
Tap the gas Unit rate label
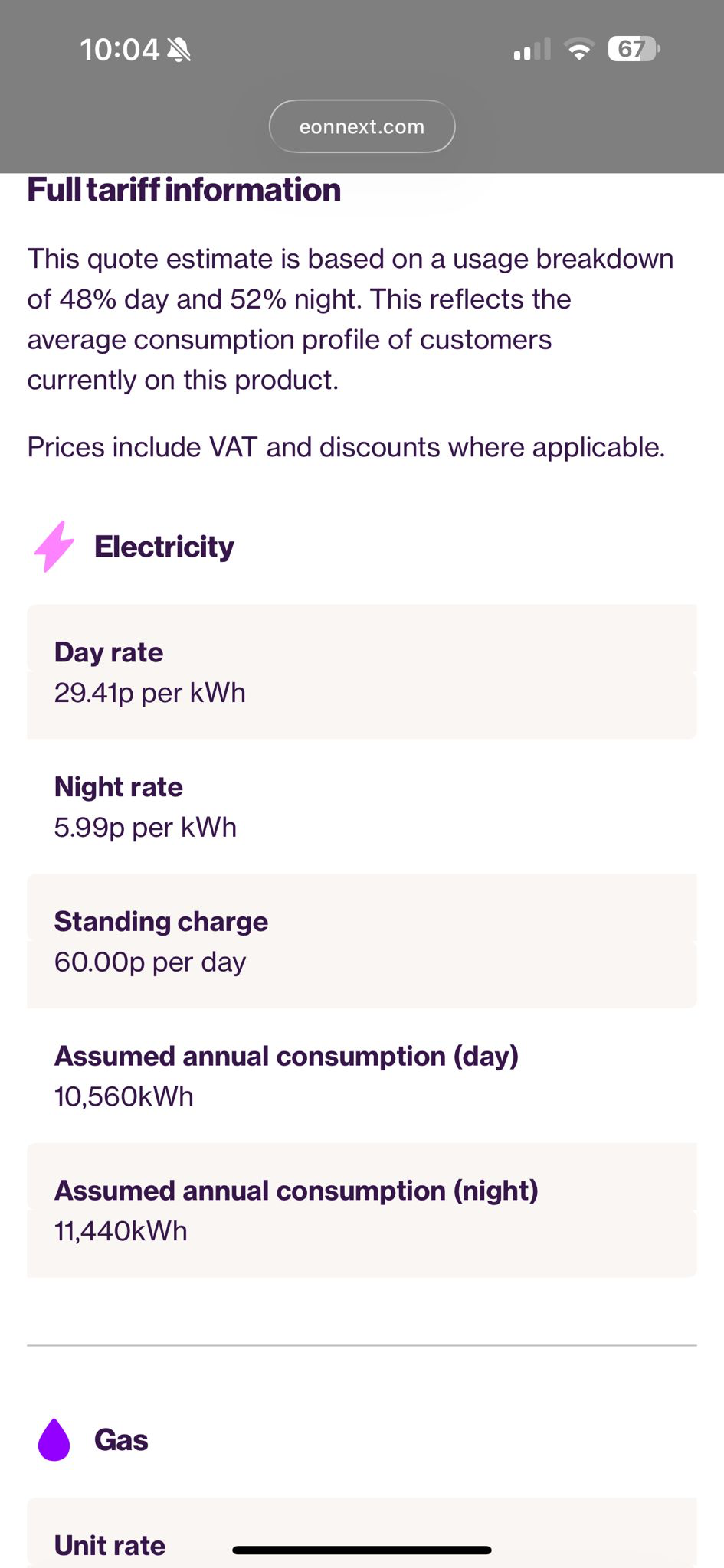click(110, 1545)
